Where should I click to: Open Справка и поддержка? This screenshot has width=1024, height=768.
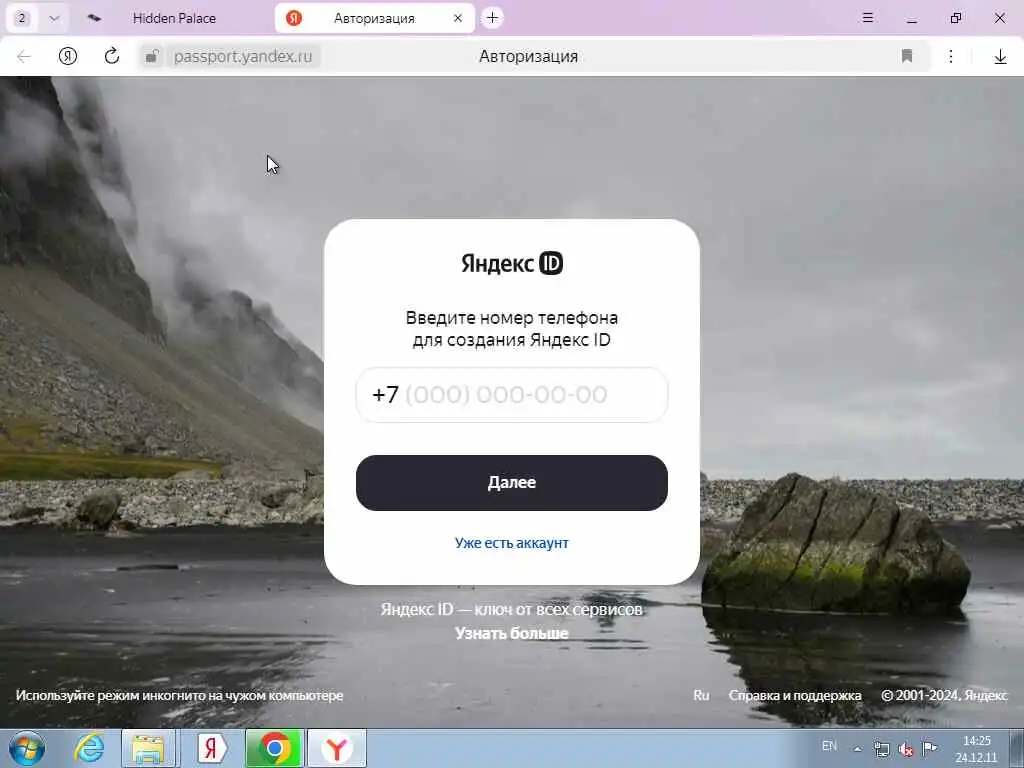click(795, 696)
